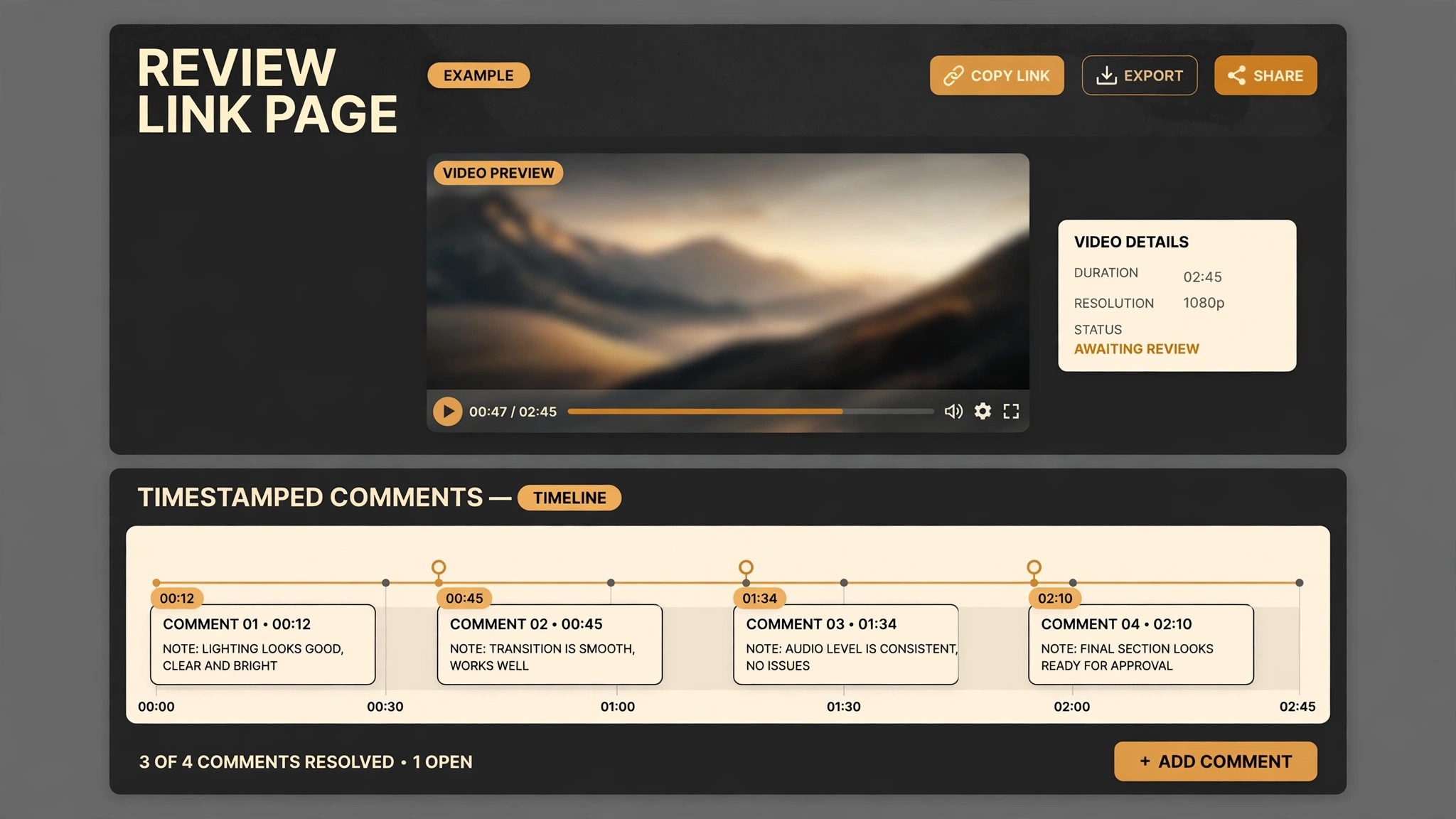Click the Copy Link button
Viewport: 1456px width, 819px height.
point(997,75)
